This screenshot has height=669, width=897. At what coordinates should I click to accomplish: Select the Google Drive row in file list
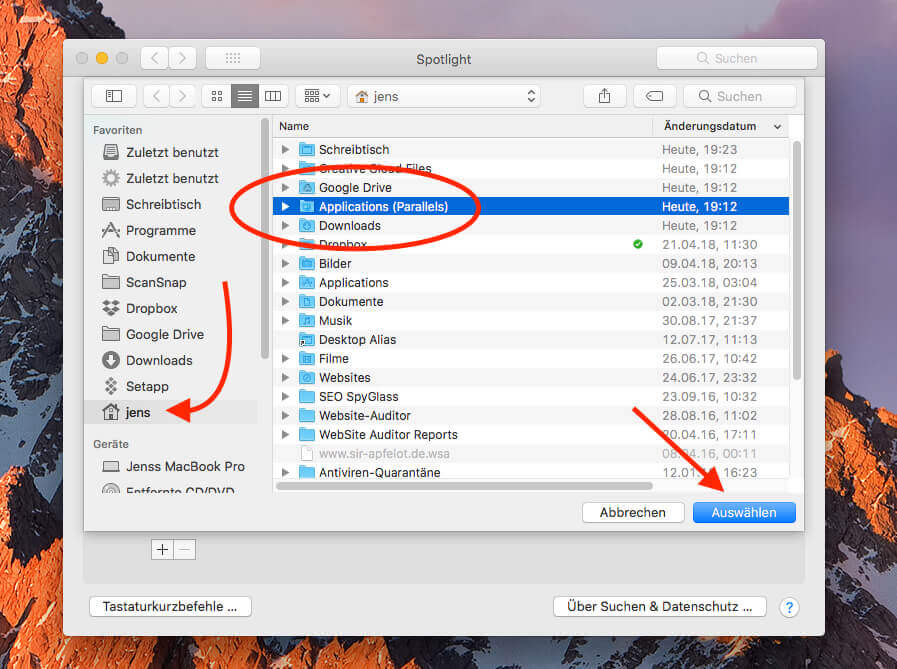point(531,188)
